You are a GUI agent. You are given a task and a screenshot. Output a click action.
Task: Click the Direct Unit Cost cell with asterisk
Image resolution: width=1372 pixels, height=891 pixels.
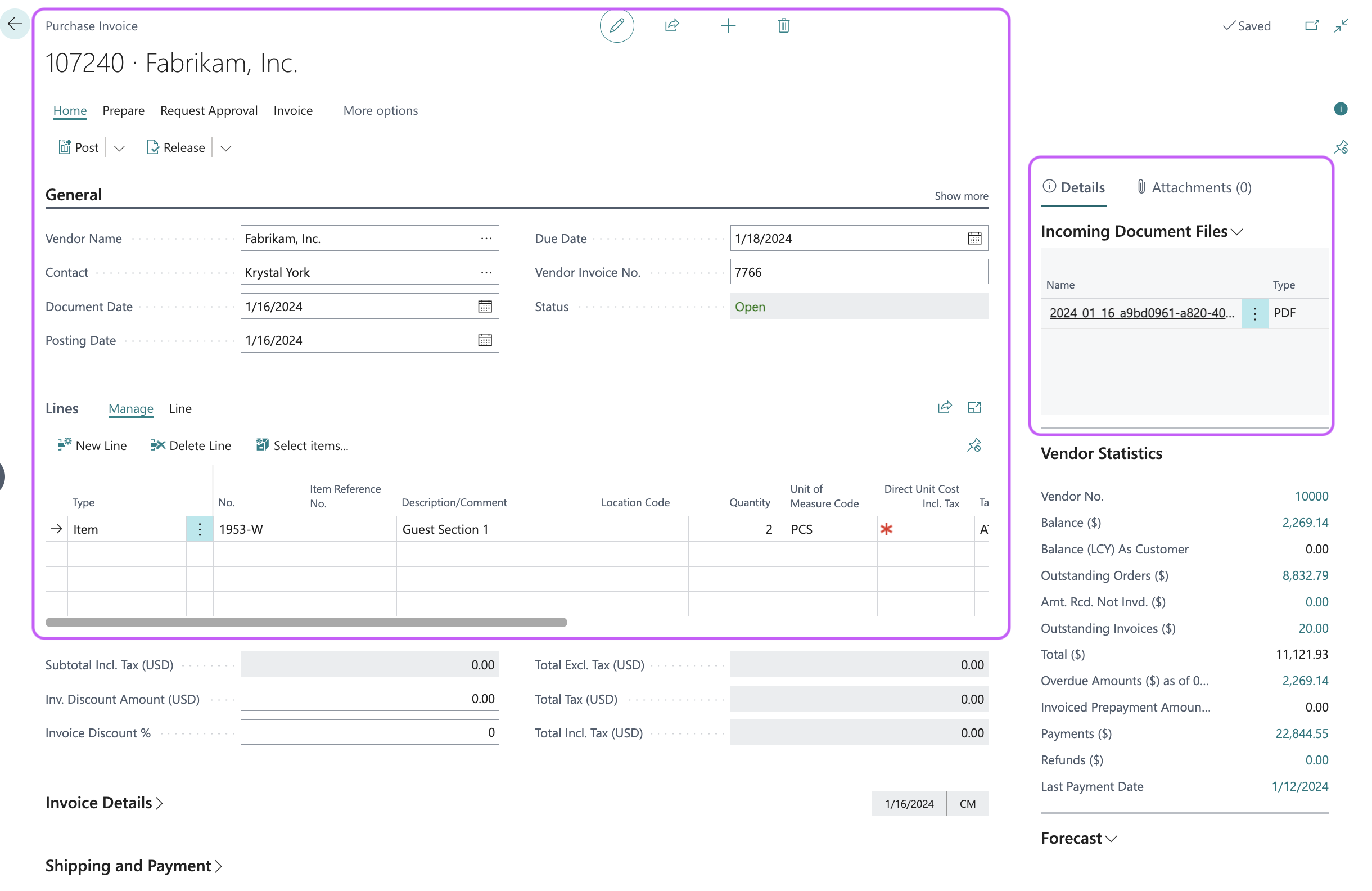pos(926,529)
